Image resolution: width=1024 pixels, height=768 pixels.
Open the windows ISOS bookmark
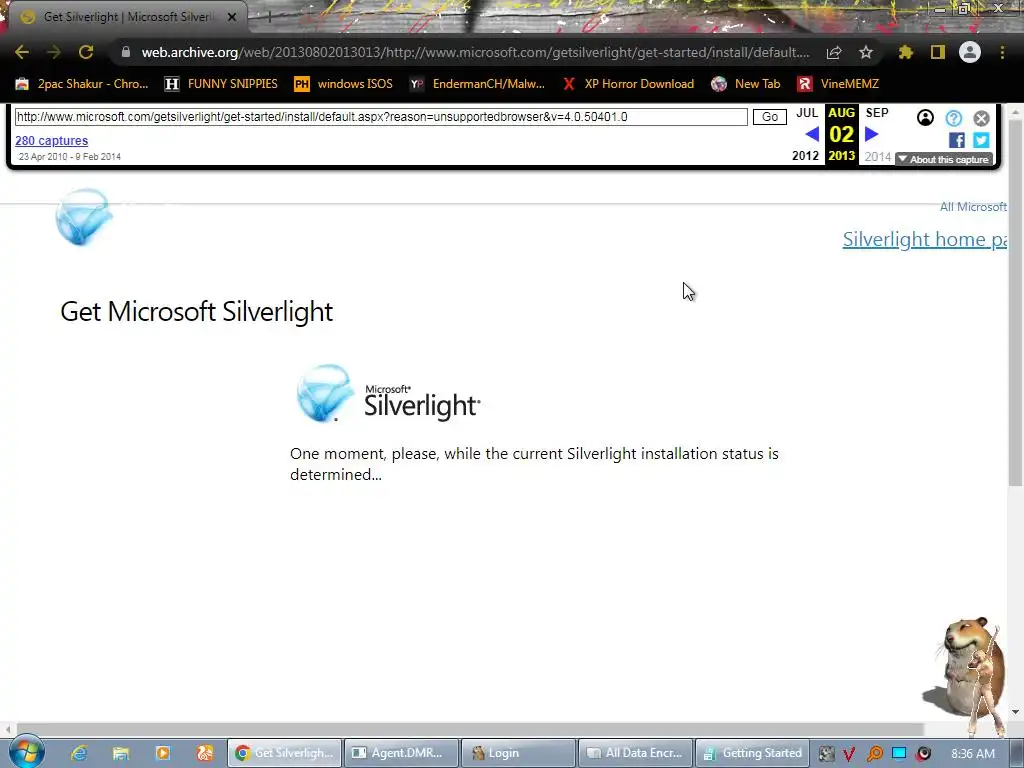(x=344, y=84)
